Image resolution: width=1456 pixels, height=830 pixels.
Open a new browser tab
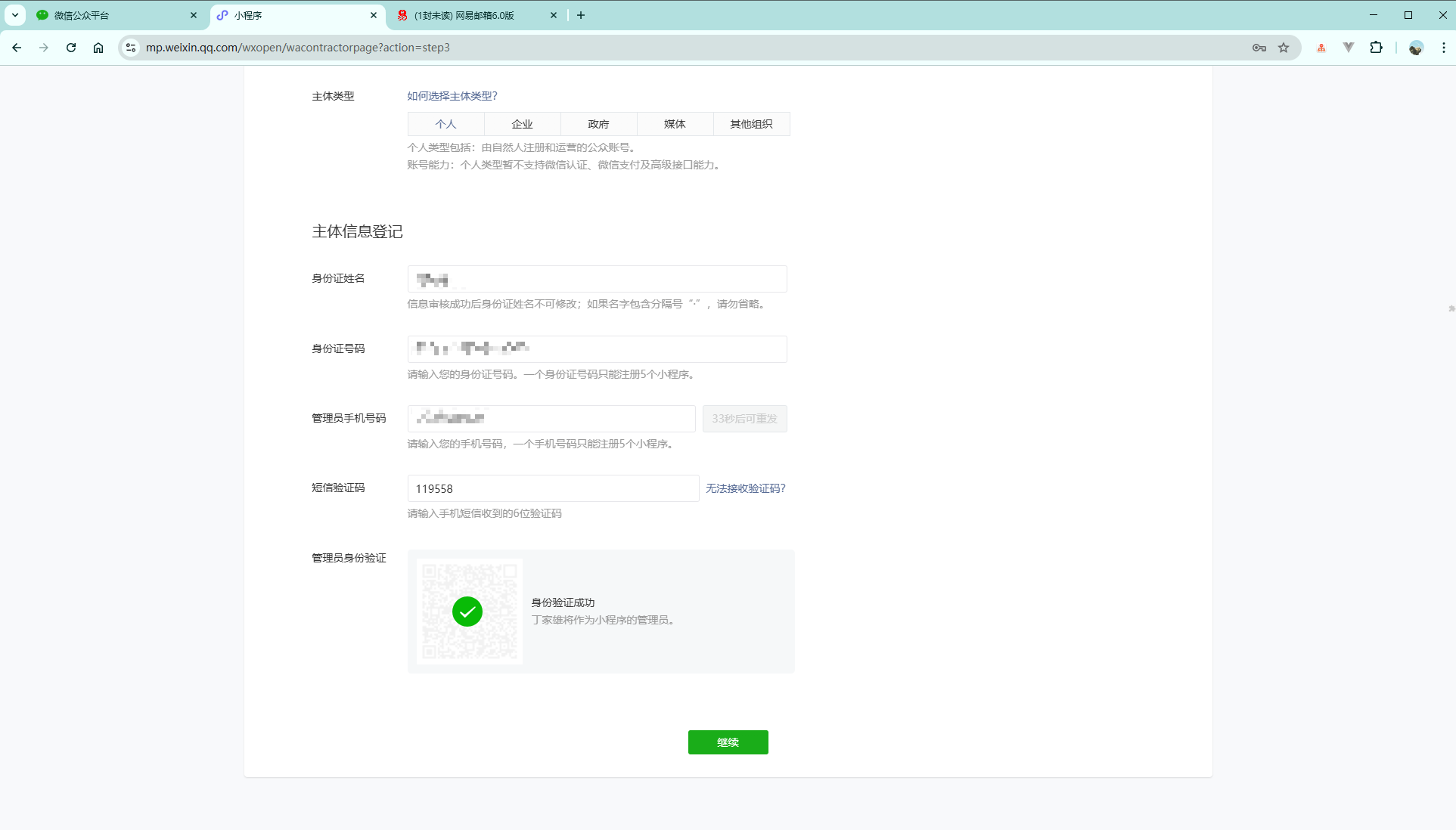(581, 15)
